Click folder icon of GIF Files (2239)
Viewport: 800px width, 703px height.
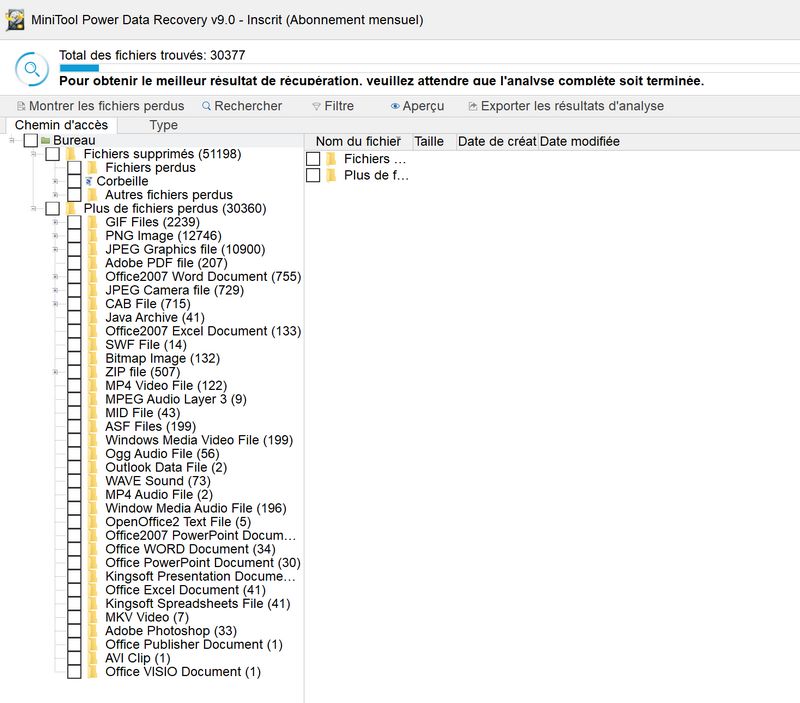pos(93,222)
